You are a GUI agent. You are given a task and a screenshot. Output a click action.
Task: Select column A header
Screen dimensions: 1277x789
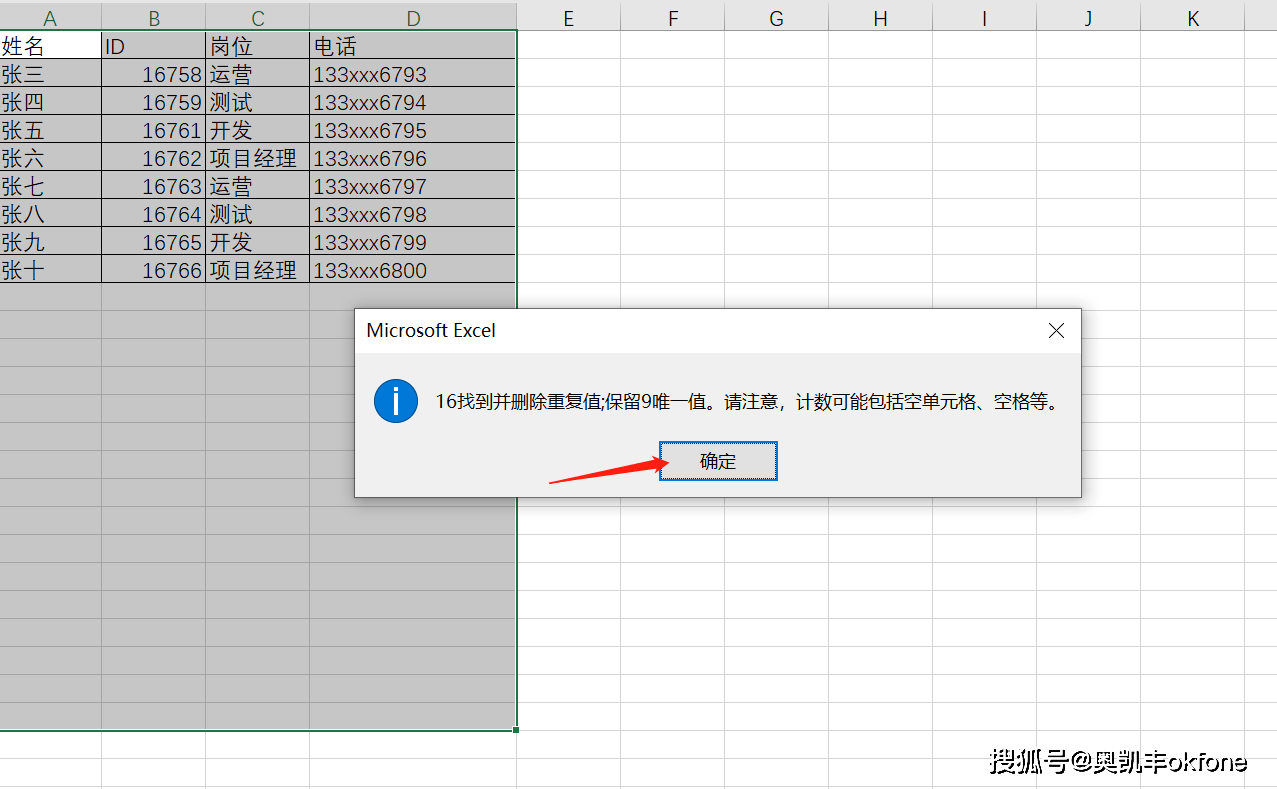pyautogui.click(x=50, y=18)
